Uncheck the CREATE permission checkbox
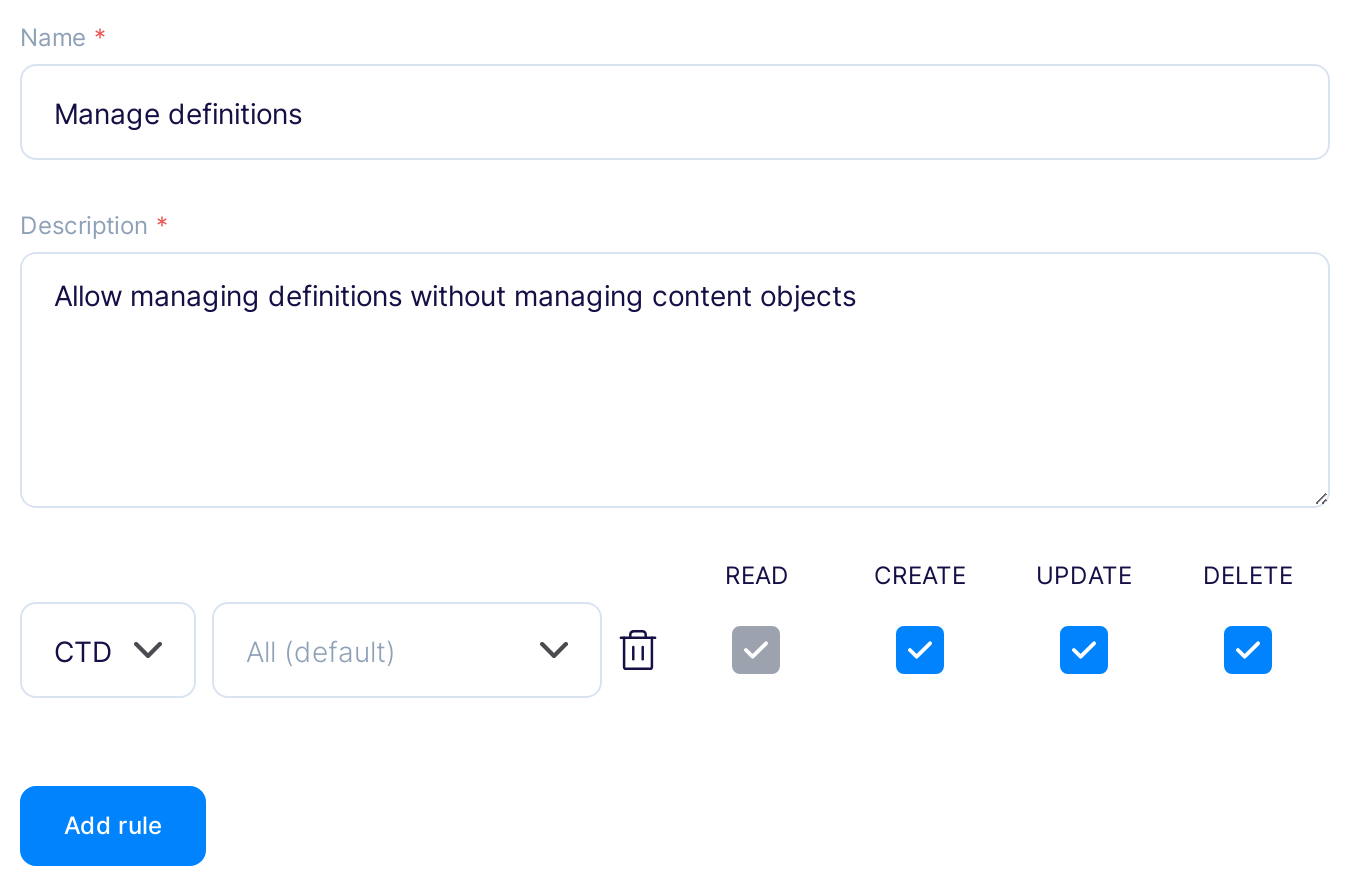Viewport: 1348px width, 886px height. coord(920,650)
